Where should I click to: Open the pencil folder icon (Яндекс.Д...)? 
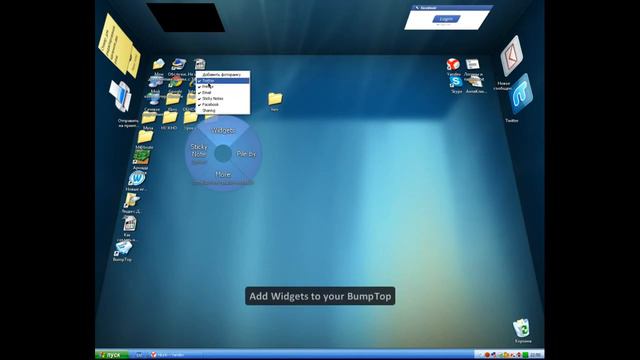(131, 200)
